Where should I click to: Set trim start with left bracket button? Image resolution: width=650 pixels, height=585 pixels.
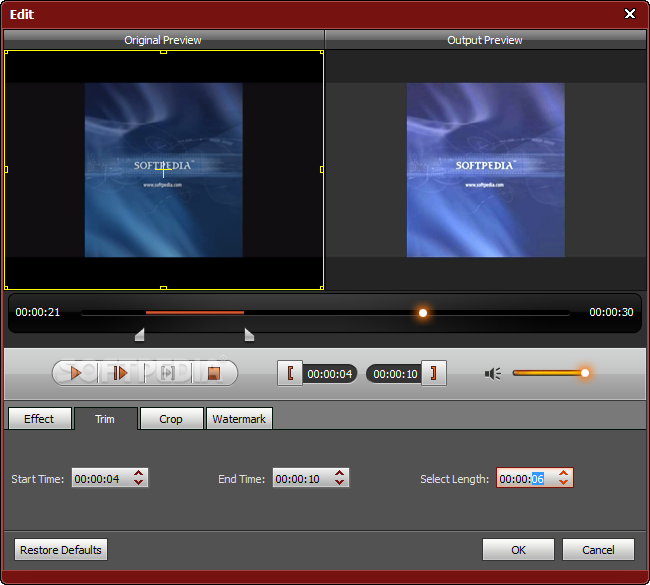coord(290,373)
